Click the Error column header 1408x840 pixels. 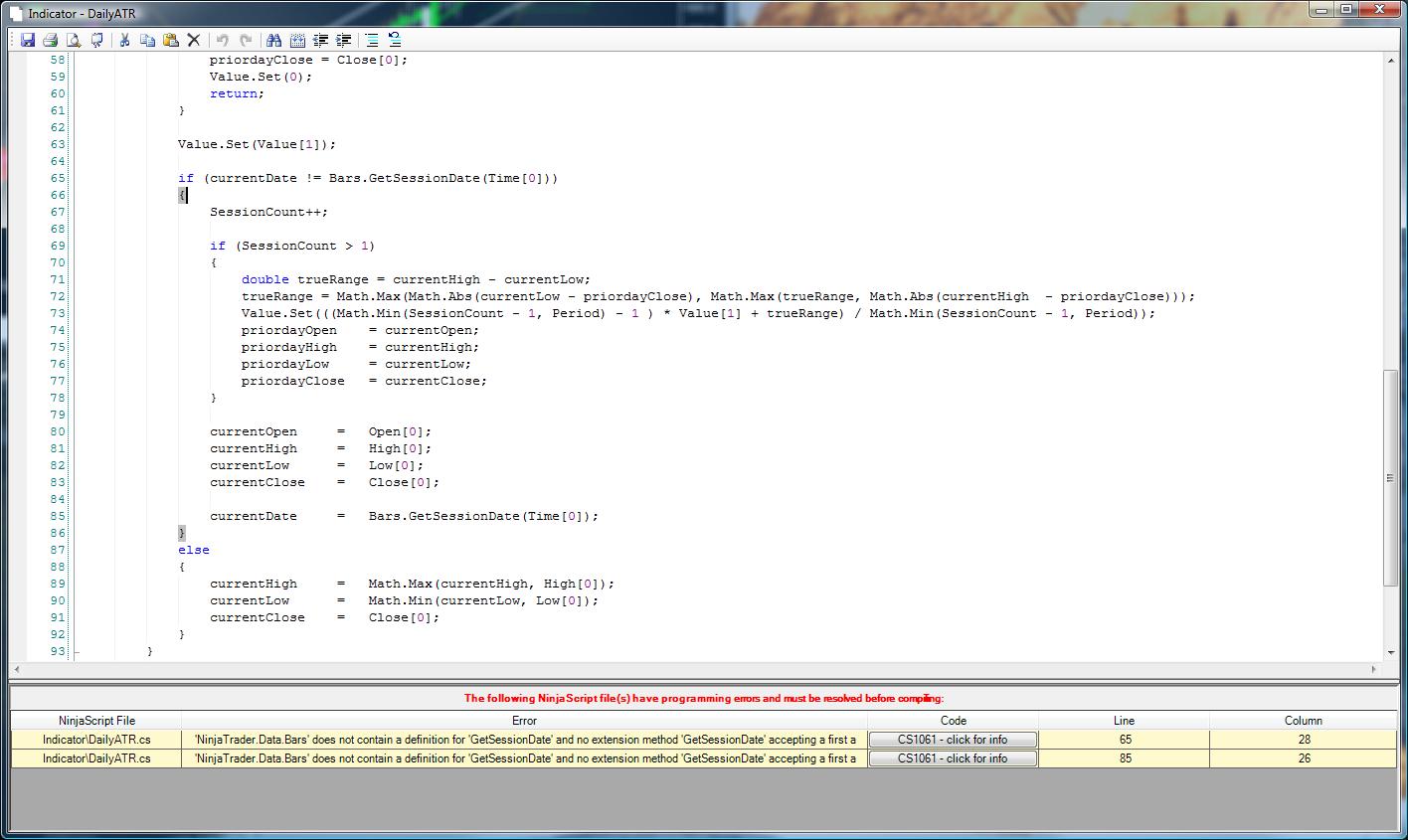point(524,721)
